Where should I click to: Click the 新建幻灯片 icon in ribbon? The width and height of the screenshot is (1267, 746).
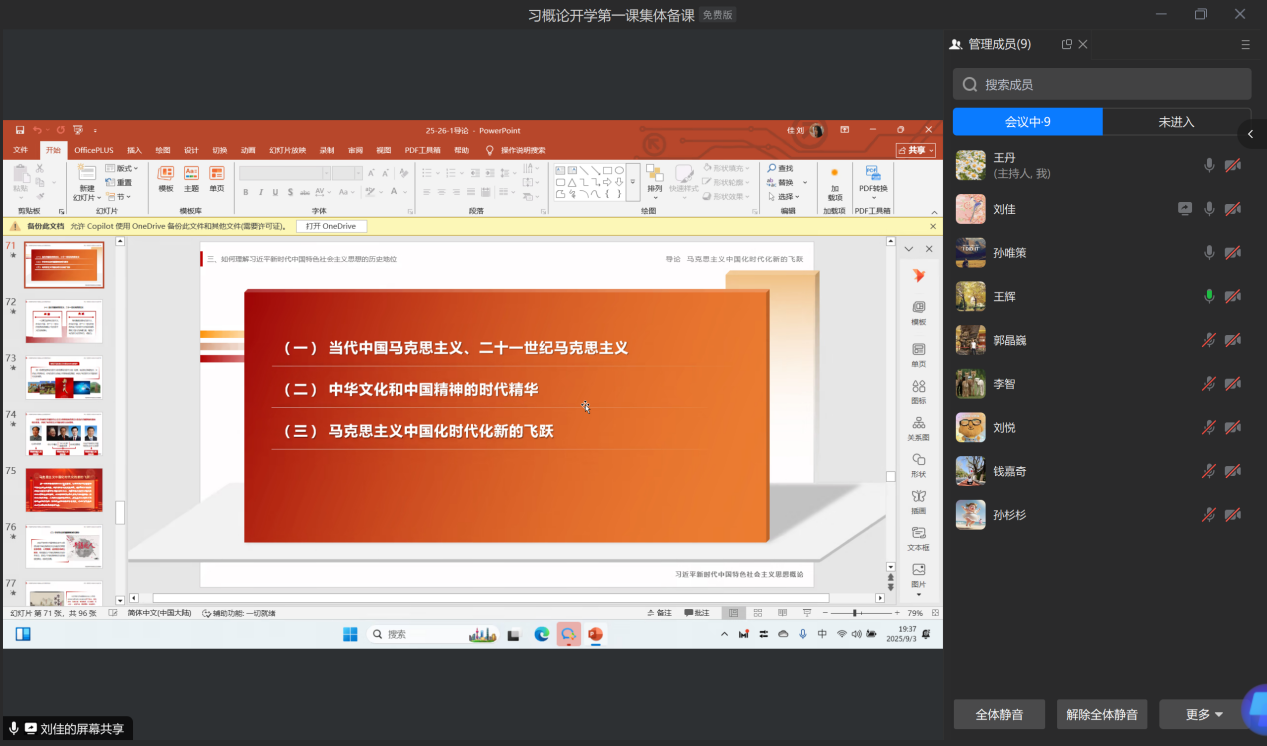[x=87, y=177]
